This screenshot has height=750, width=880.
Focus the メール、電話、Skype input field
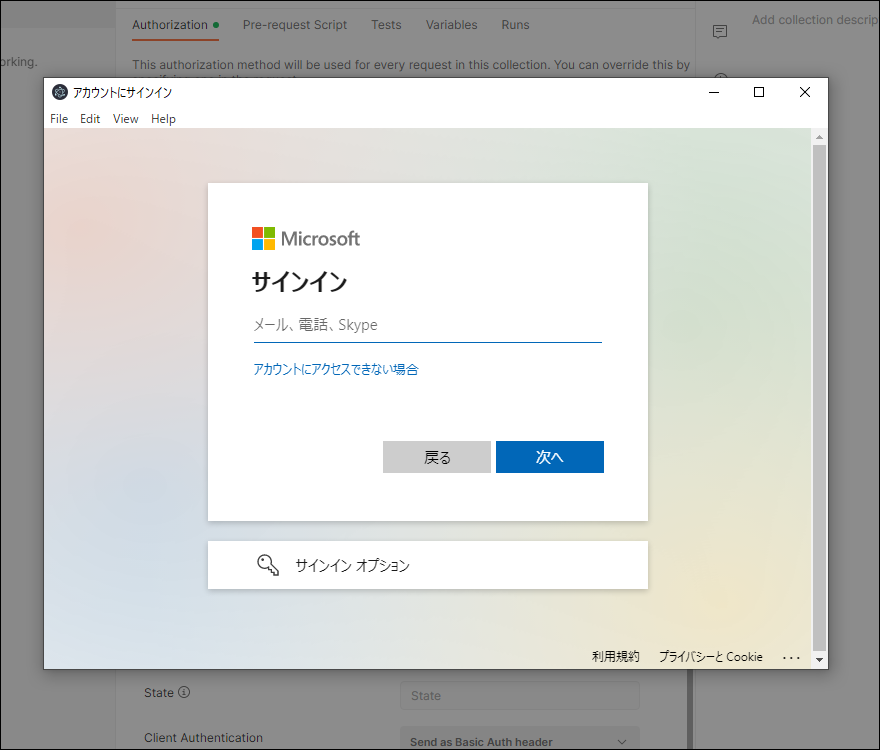(428, 325)
